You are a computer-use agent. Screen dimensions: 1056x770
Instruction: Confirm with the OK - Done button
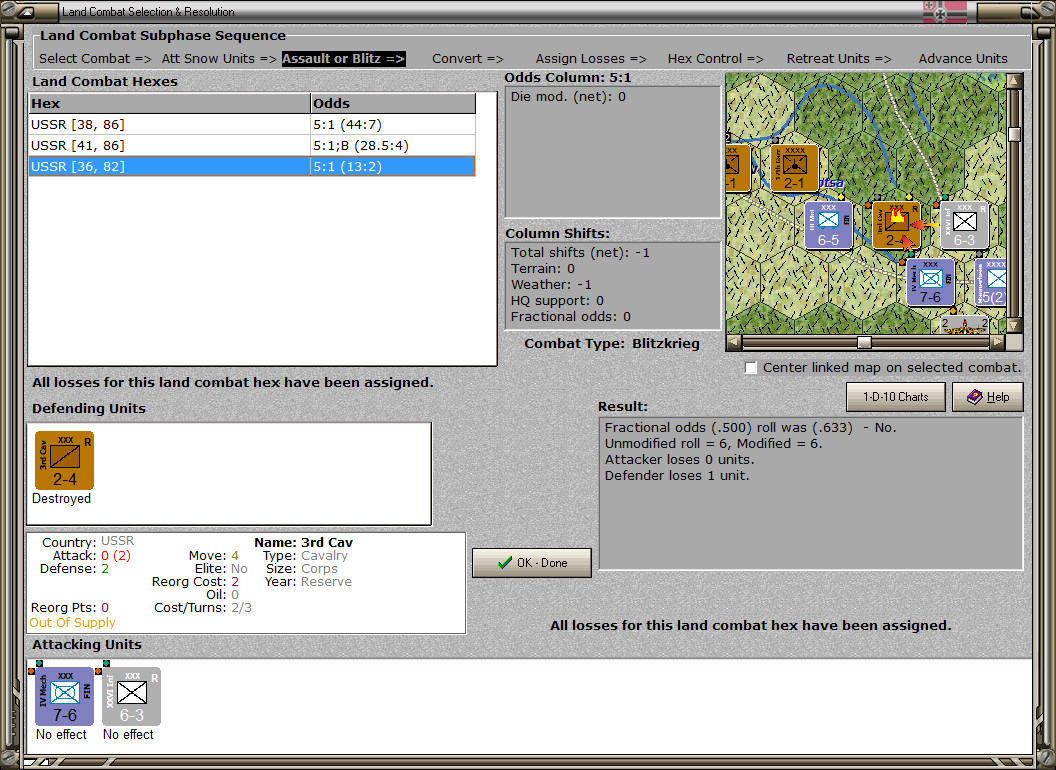532,563
